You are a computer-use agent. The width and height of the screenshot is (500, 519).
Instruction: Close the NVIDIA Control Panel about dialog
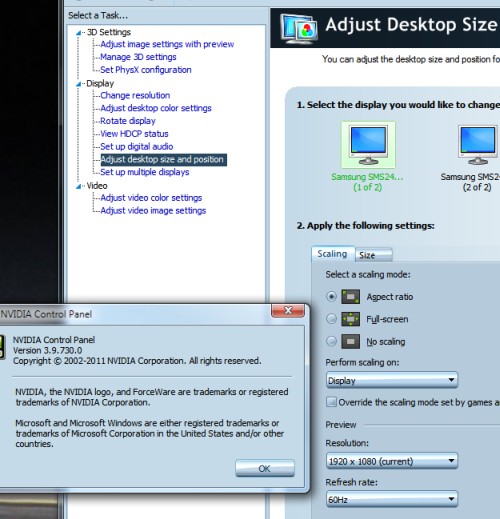tap(288, 311)
